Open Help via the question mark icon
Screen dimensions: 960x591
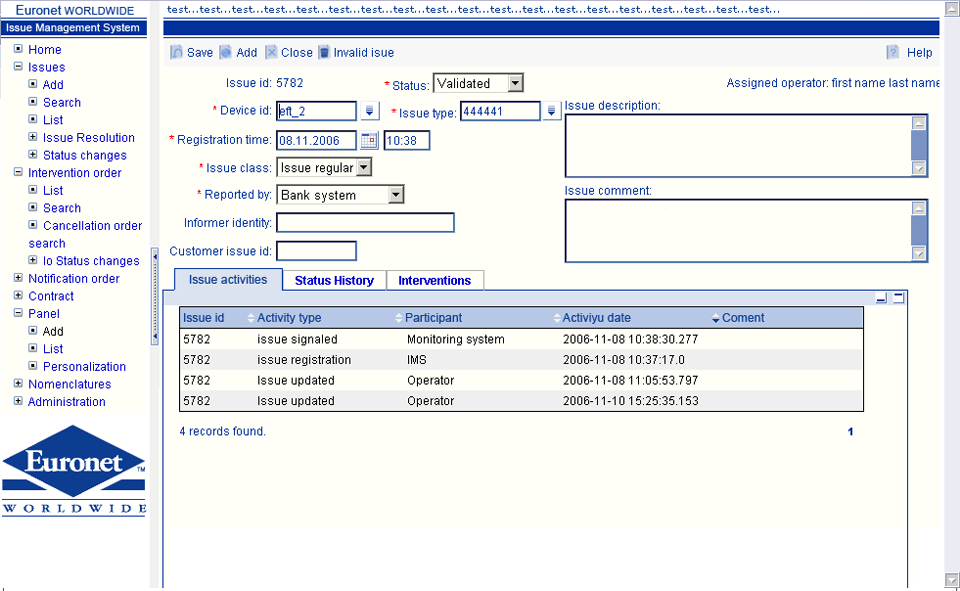coord(893,53)
